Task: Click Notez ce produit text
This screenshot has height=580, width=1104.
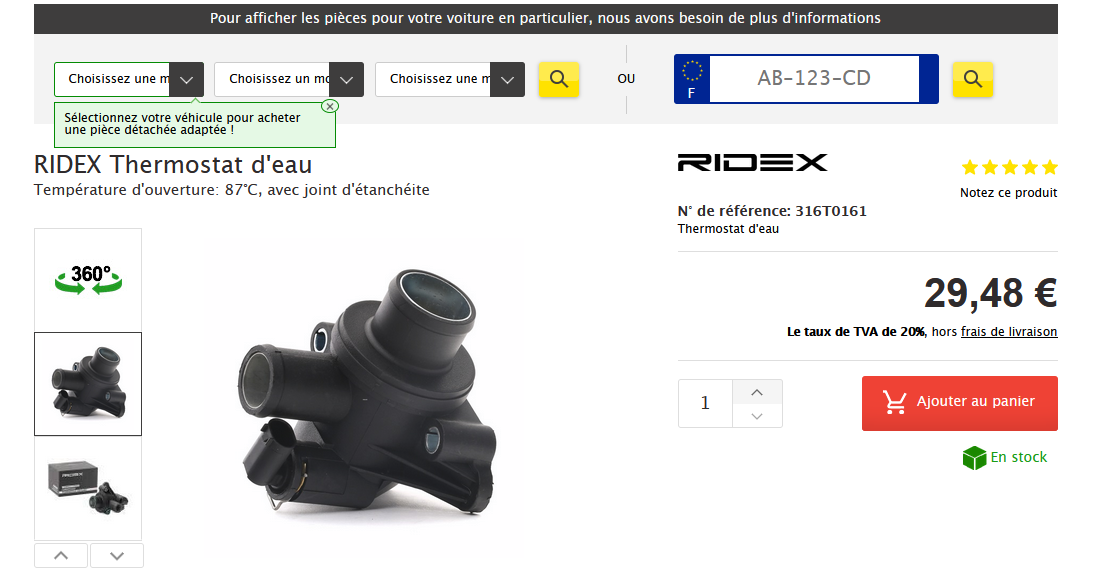Action: pyautogui.click(x=1008, y=193)
